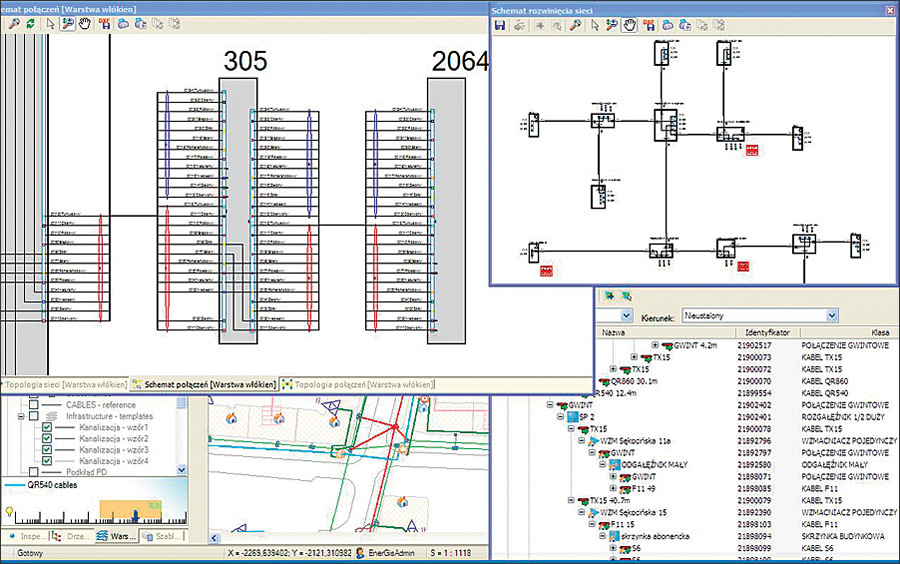900x564 pixels.
Task: Enable the Podkład PD layer checkbox
Action: [x=34, y=471]
